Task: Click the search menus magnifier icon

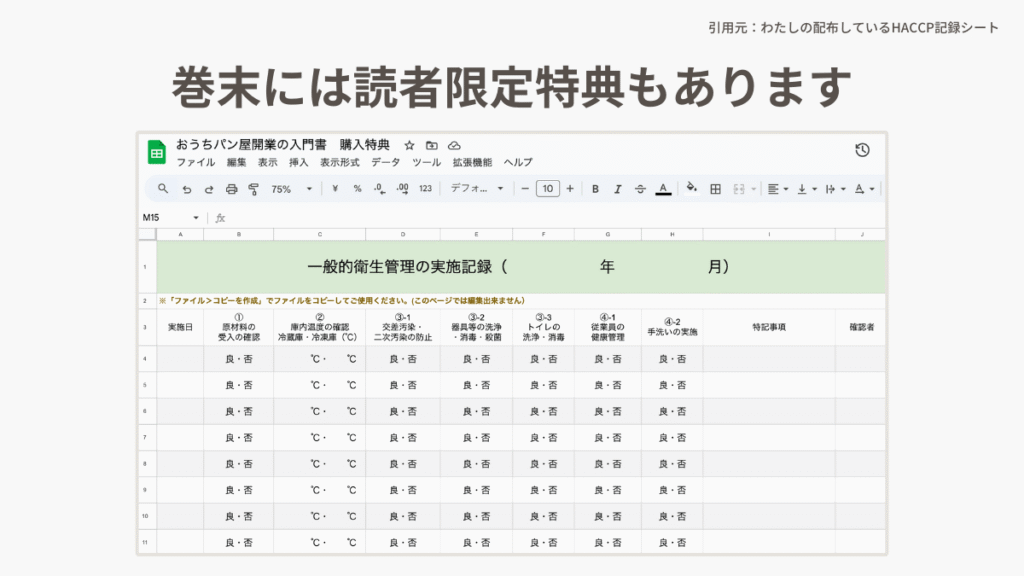Action: (163, 189)
